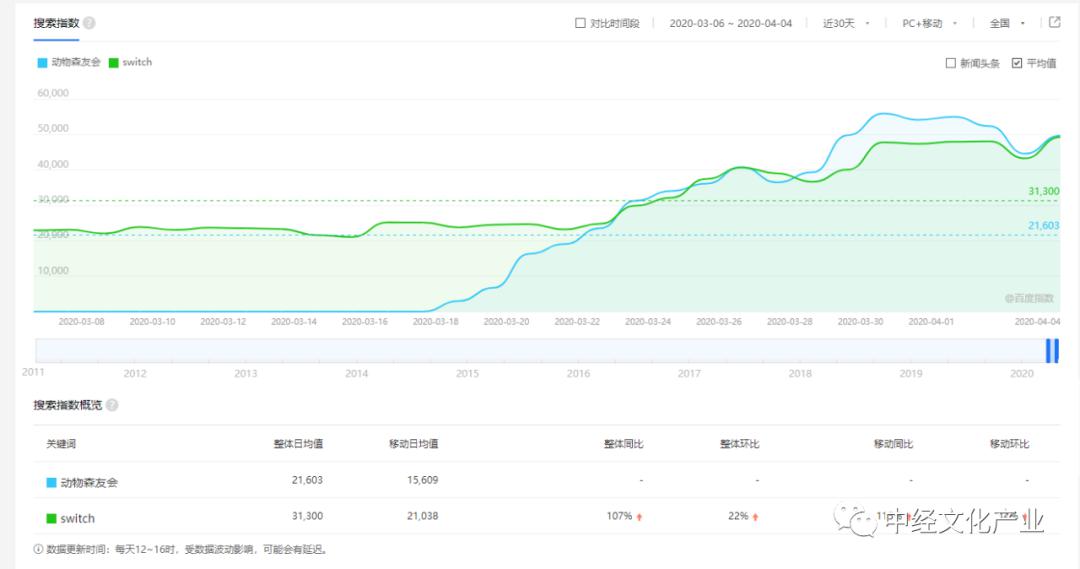This screenshot has width=1080, height=569.
Task: Click the 移动环比 column header
Action: tap(1010, 444)
